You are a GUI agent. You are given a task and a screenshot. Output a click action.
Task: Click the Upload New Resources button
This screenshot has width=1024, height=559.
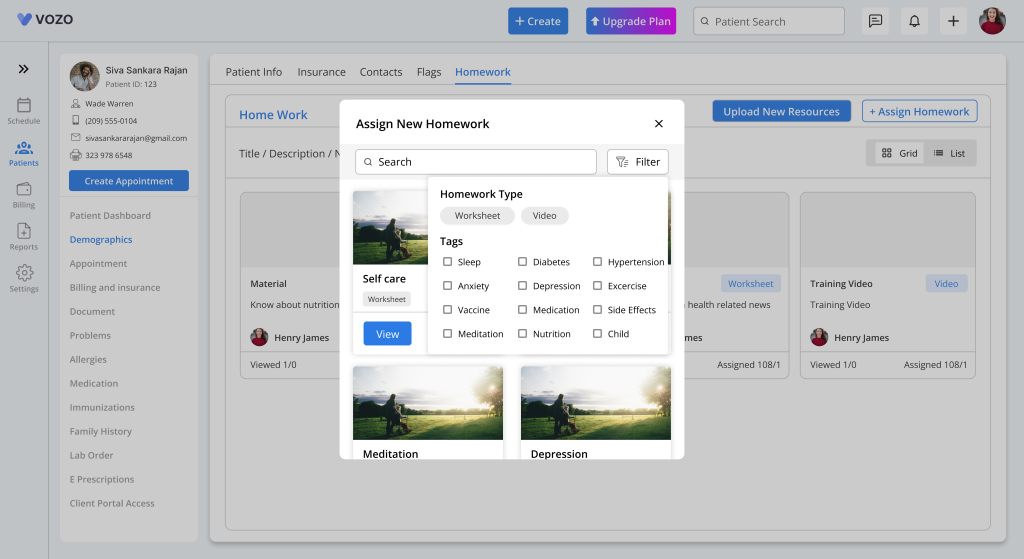click(781, 112)
